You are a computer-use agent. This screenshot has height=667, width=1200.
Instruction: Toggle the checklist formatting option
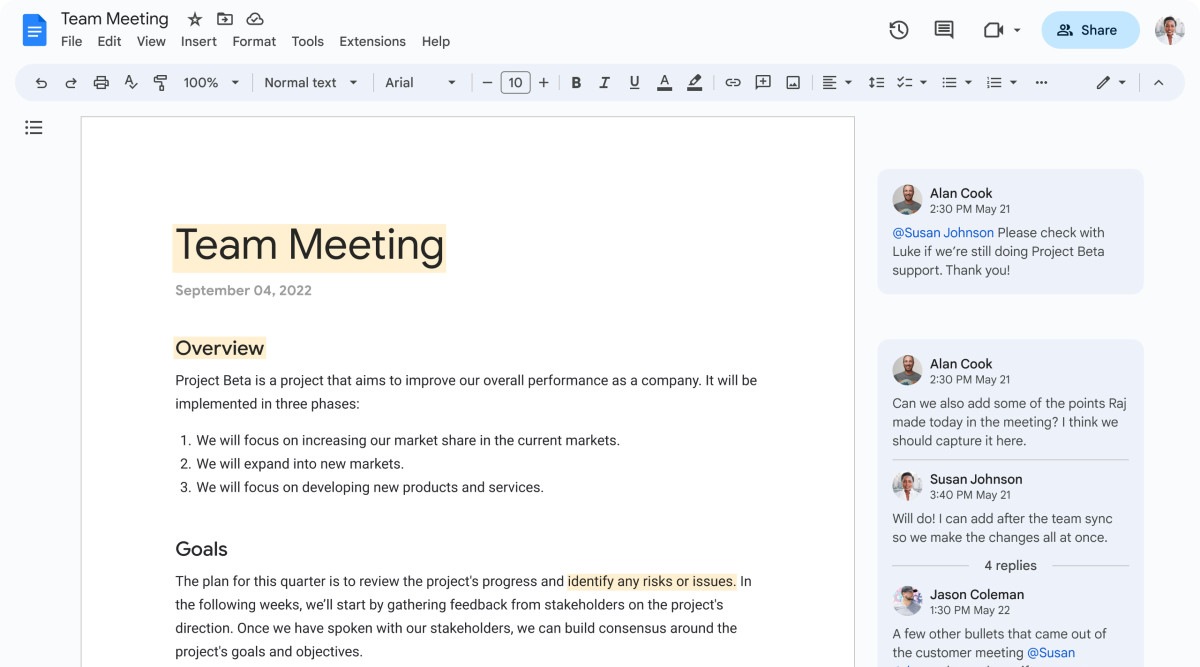(903, 82)
